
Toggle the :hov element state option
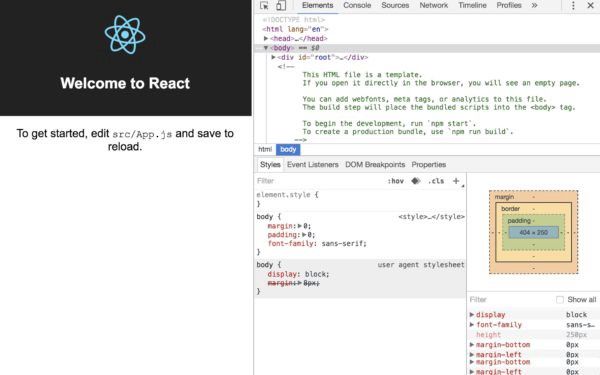[396, 181]
